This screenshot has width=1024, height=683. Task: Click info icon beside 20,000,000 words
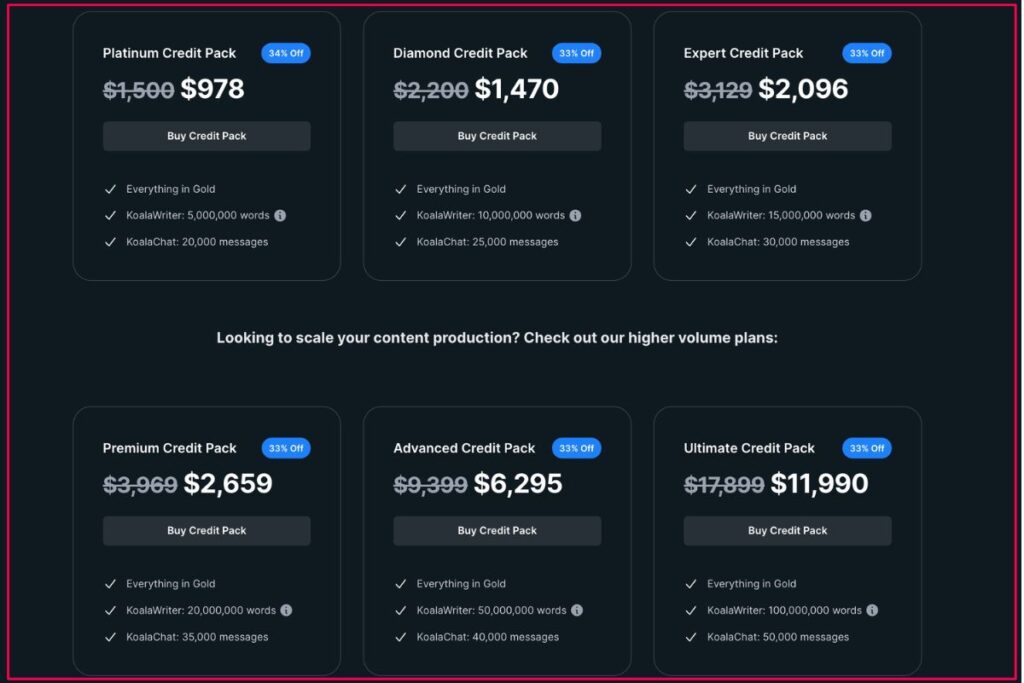pos(286,610)
